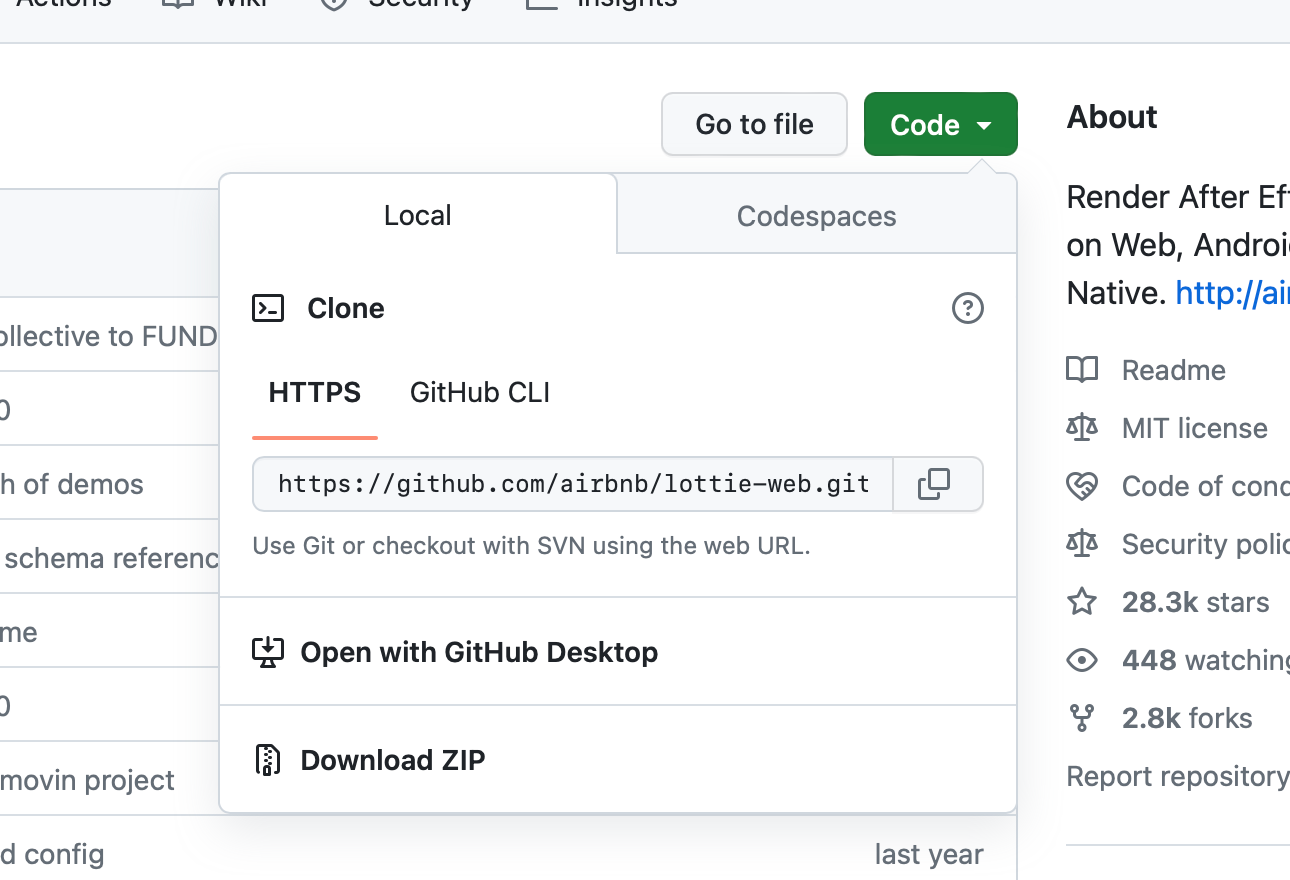
Task: Switch to the Codespaces tab
Action: click(x=817, y=216)
